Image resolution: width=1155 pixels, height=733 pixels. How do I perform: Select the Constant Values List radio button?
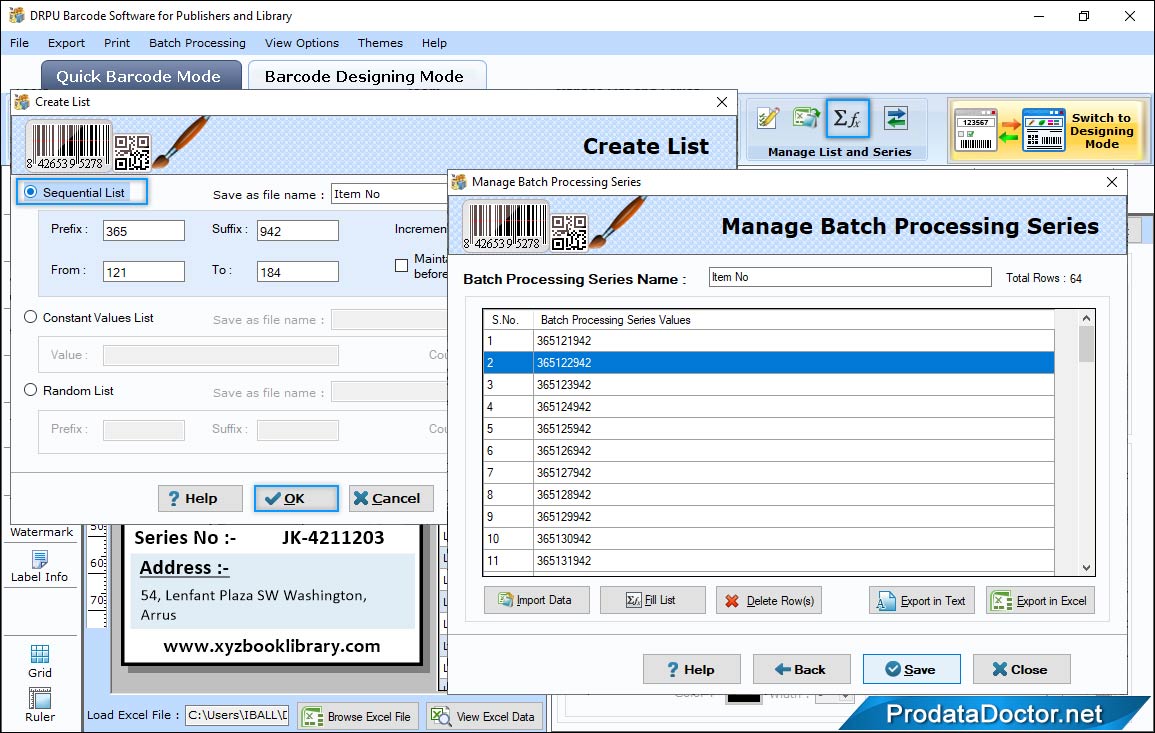pos(30,317)
